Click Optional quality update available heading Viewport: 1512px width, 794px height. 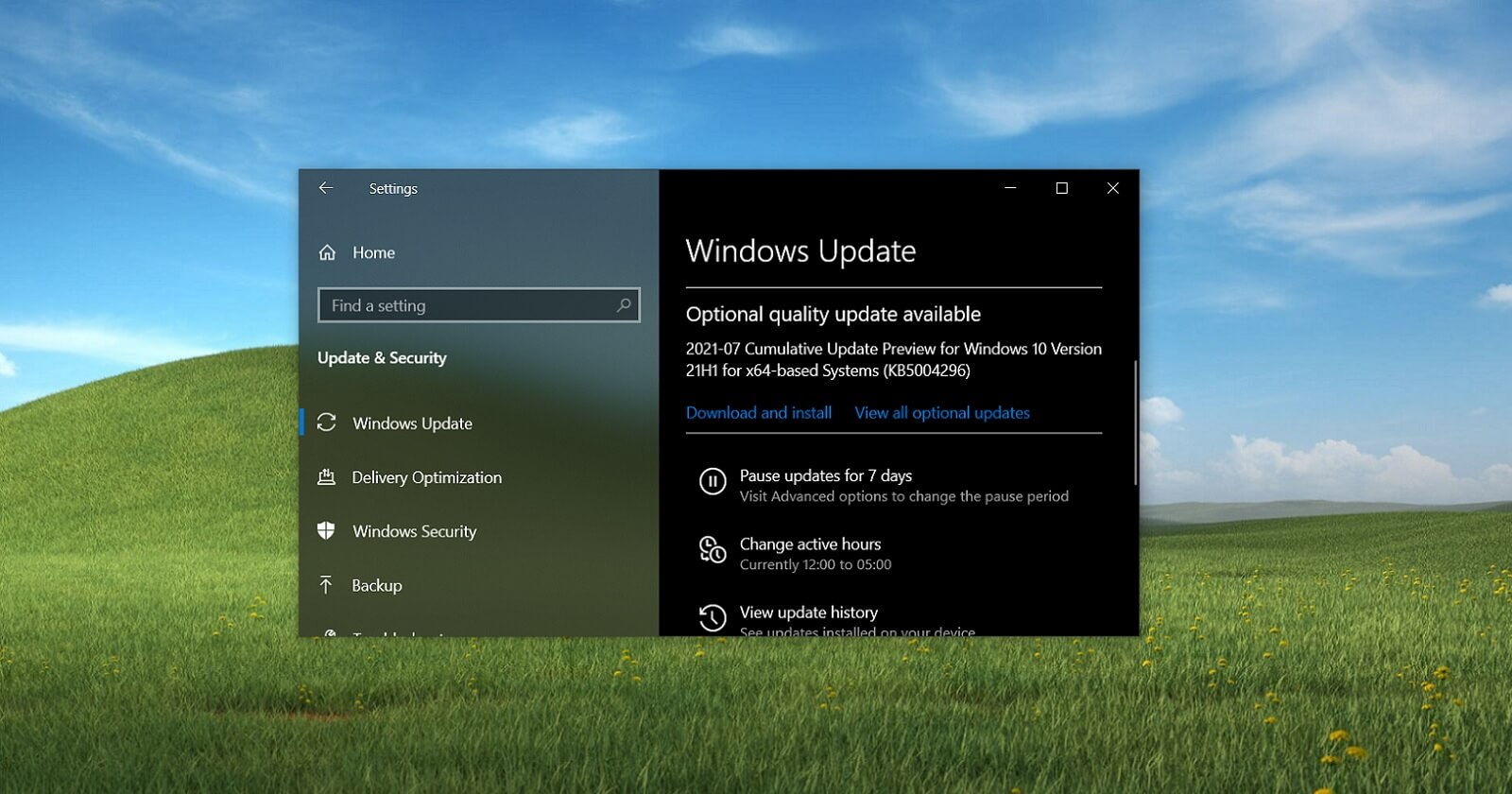point(833,314)
